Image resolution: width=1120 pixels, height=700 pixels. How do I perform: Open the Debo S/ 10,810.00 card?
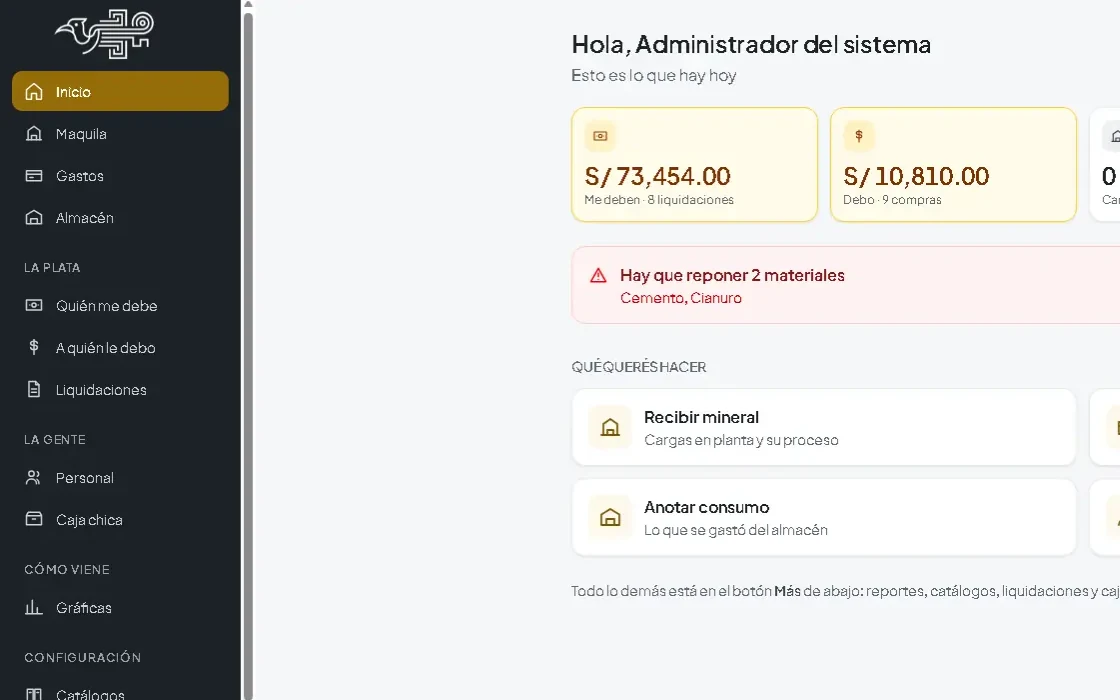pos(953,164)
